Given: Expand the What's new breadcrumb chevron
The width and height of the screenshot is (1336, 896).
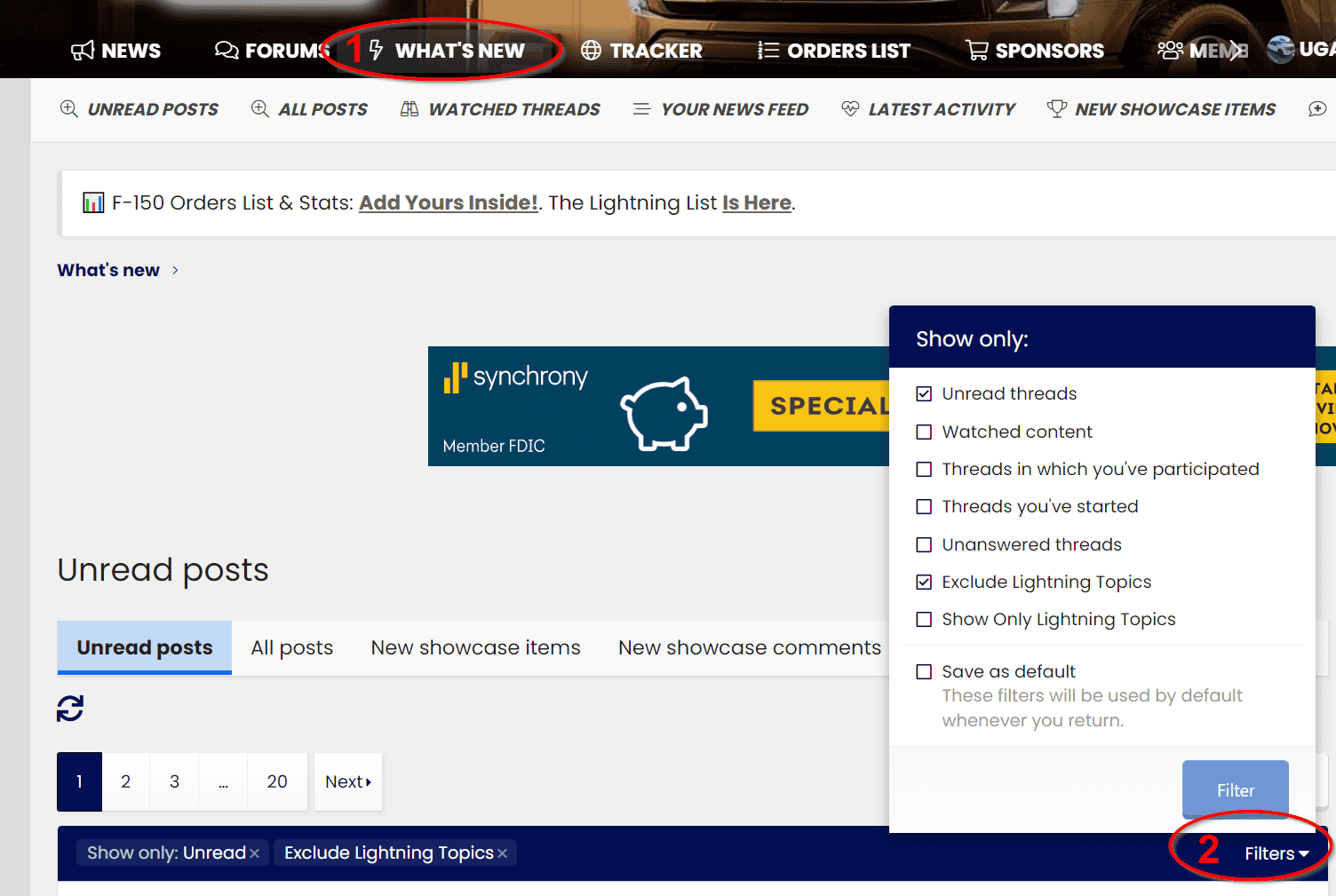Looking at the screenshot, I should 175,270.
